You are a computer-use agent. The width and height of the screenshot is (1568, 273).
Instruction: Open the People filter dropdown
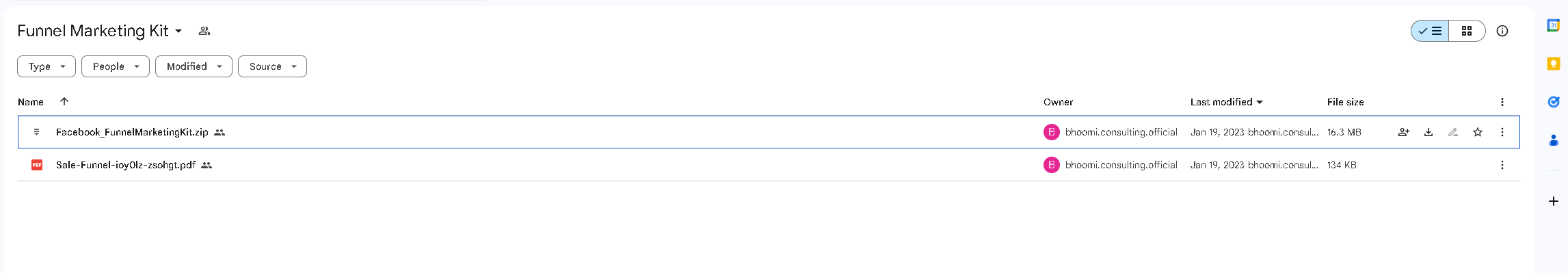(116, 66)
